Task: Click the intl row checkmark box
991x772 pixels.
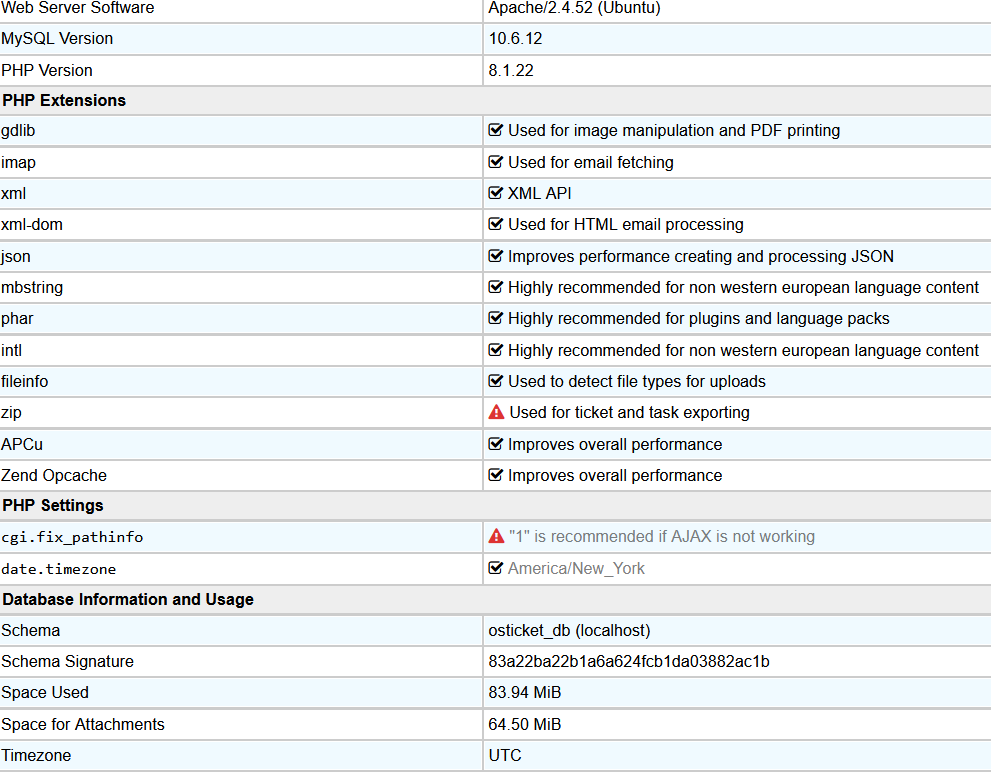Action: (x=495, y=350)
